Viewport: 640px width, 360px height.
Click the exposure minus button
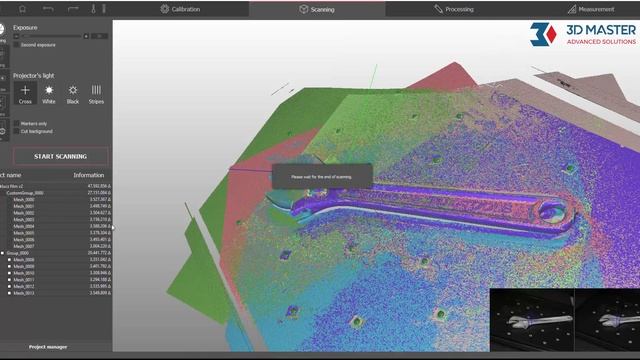coord(16,36)
